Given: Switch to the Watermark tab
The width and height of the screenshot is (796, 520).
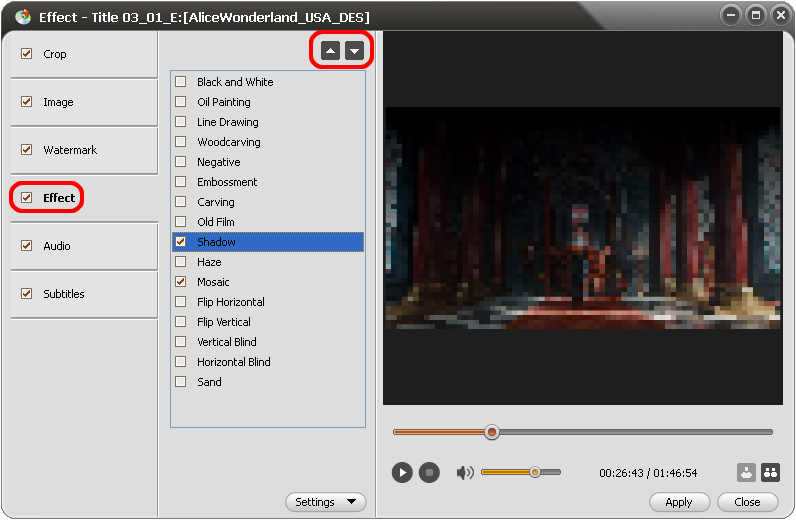Looking at the screenshot, I should tap(84, 150).
